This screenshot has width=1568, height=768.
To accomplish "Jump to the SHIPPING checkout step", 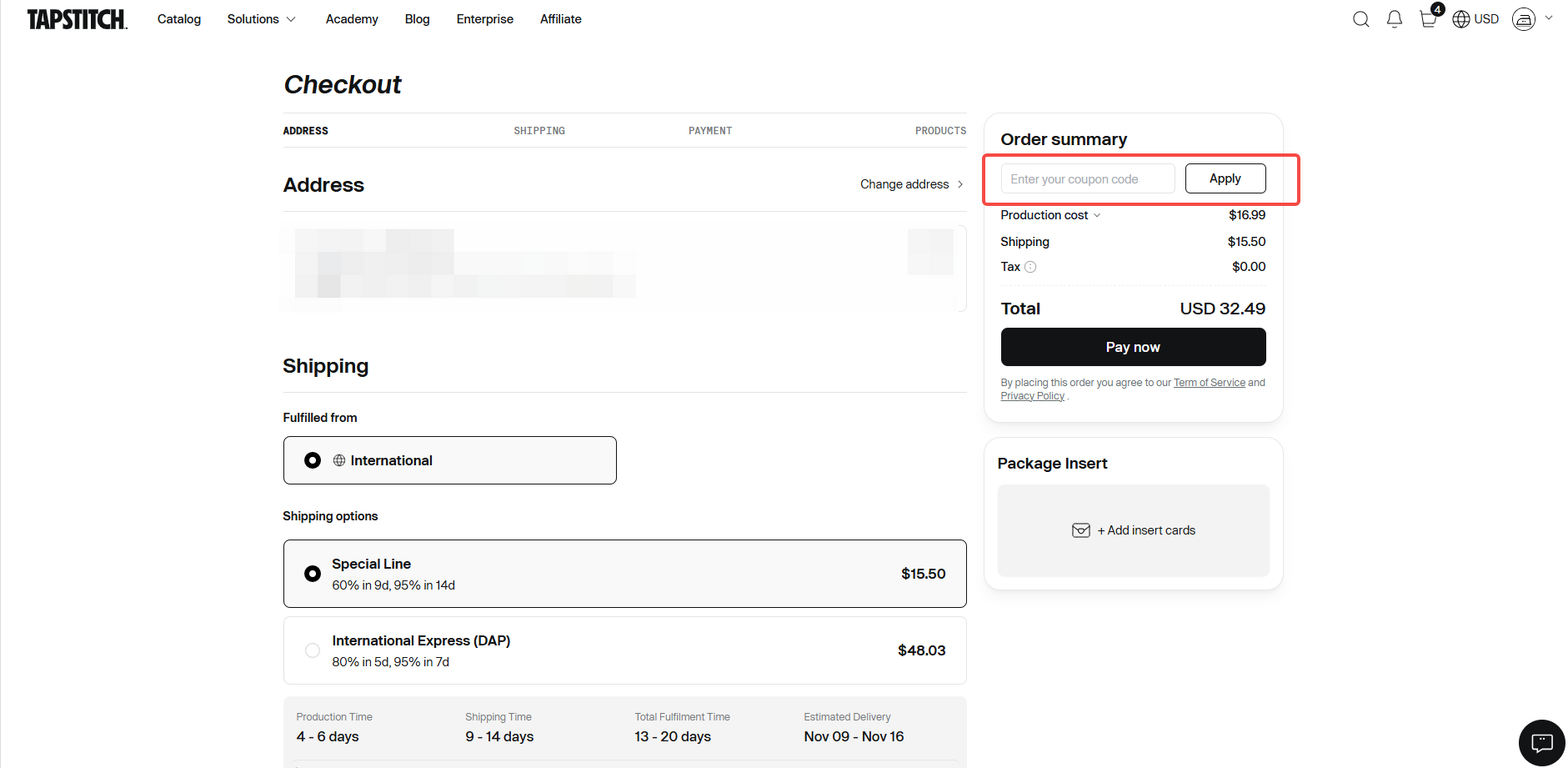I will point(539,131).
